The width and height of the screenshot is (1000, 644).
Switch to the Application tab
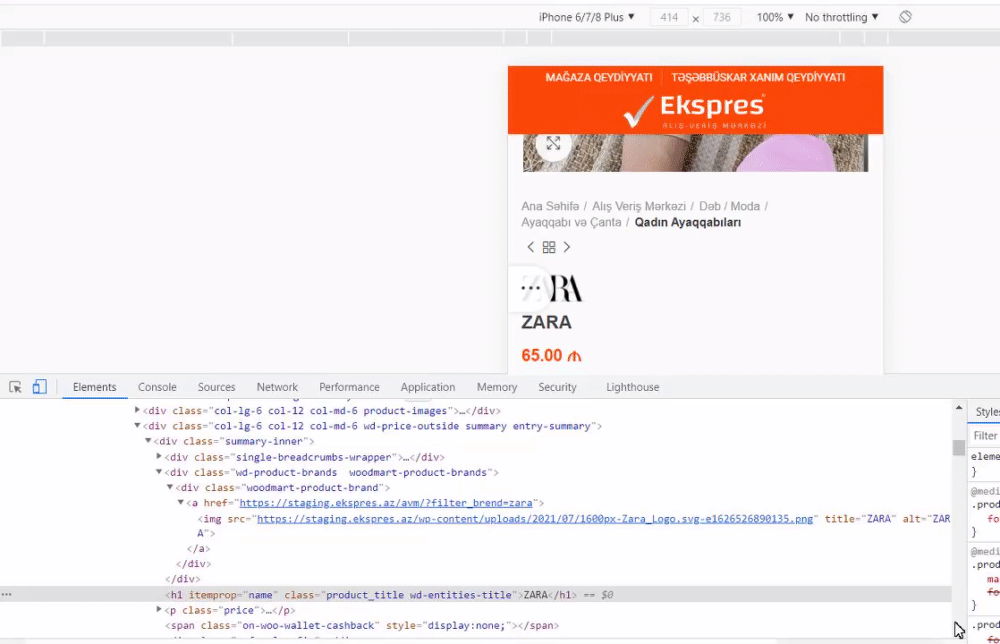pyautogui.click(x=428, y=387)
